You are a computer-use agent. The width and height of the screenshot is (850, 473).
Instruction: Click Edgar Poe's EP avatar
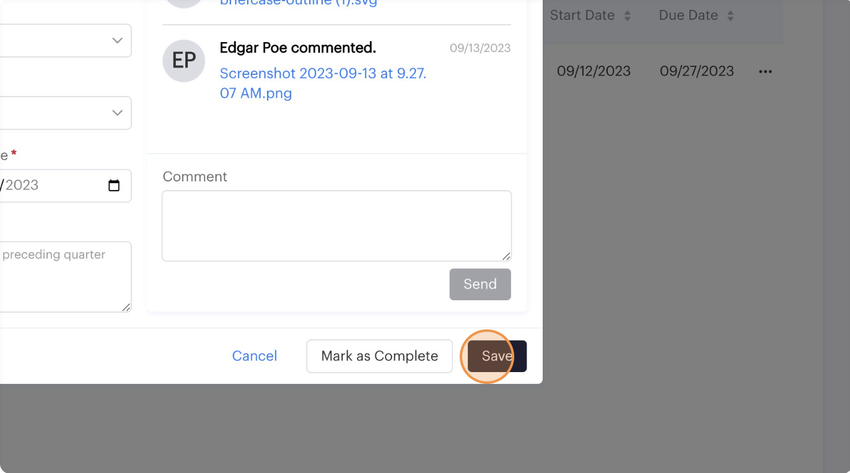tap(184, 61)
